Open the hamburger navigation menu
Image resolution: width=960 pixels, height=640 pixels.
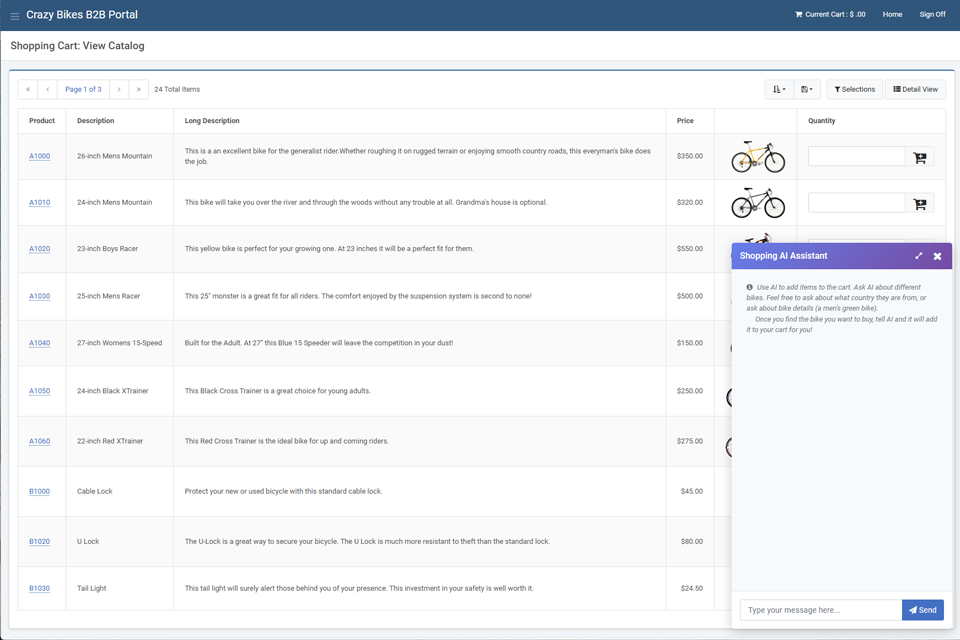tap(13, 13)
